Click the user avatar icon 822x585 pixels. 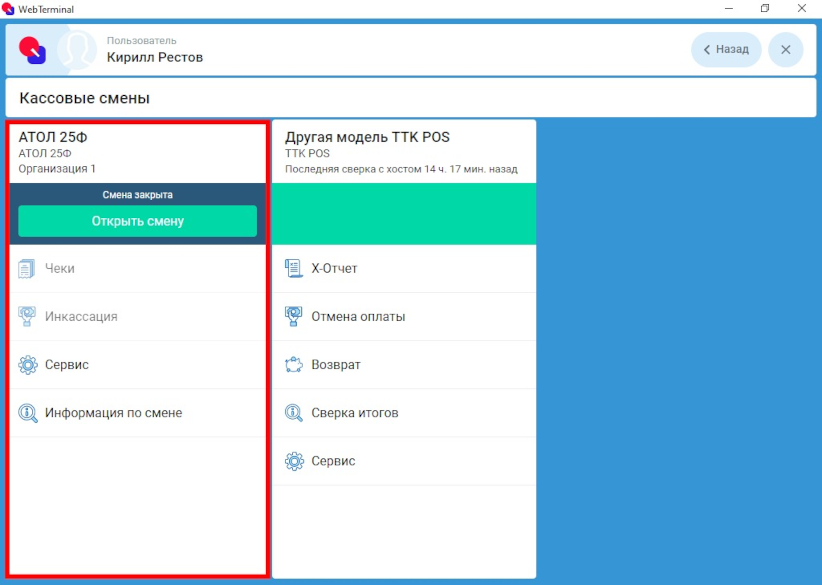[x=77, y=50]
